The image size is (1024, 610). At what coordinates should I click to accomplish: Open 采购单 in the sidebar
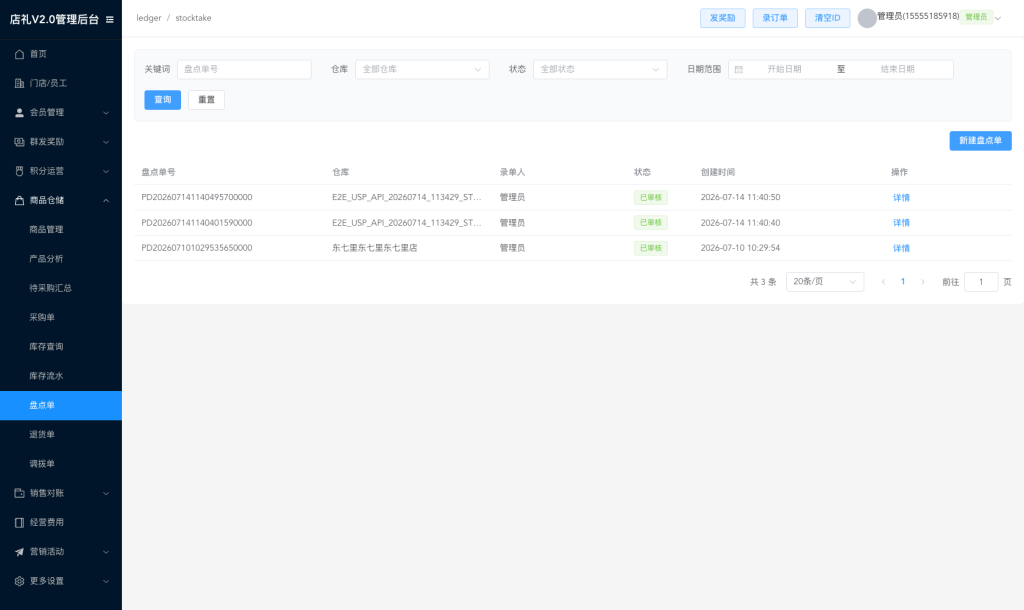point(42,317)
